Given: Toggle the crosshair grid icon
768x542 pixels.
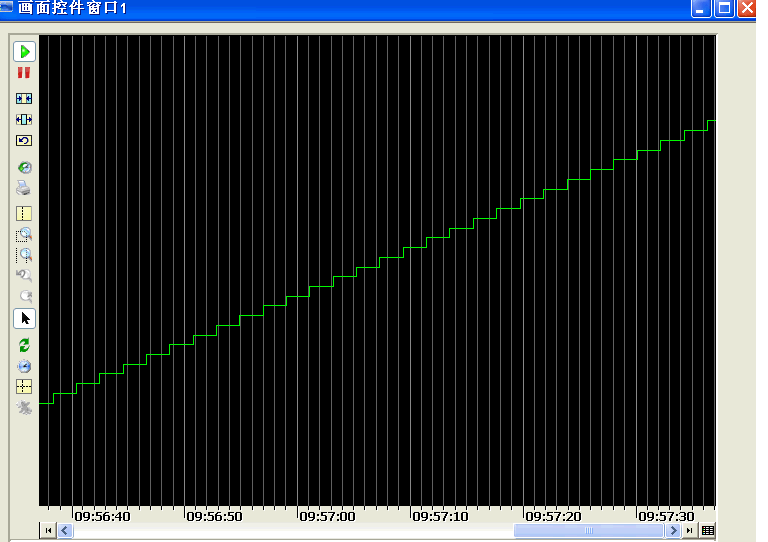Looking at the screenshot, I should 24,387.
